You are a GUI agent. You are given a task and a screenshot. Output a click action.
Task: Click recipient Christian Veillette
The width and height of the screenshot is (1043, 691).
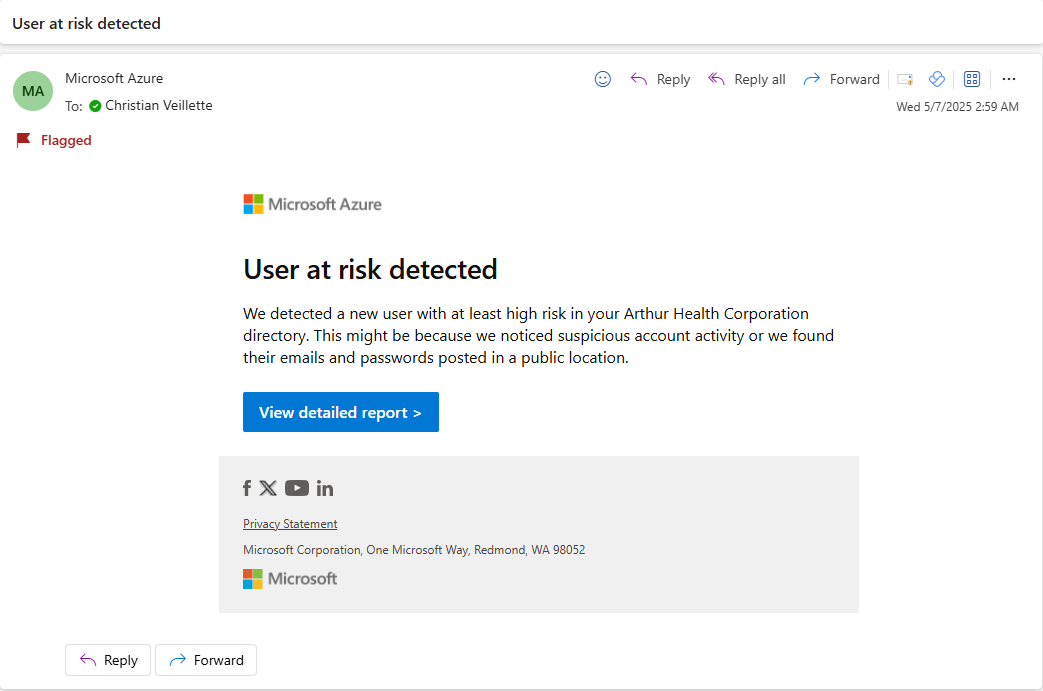coord(158,105)
